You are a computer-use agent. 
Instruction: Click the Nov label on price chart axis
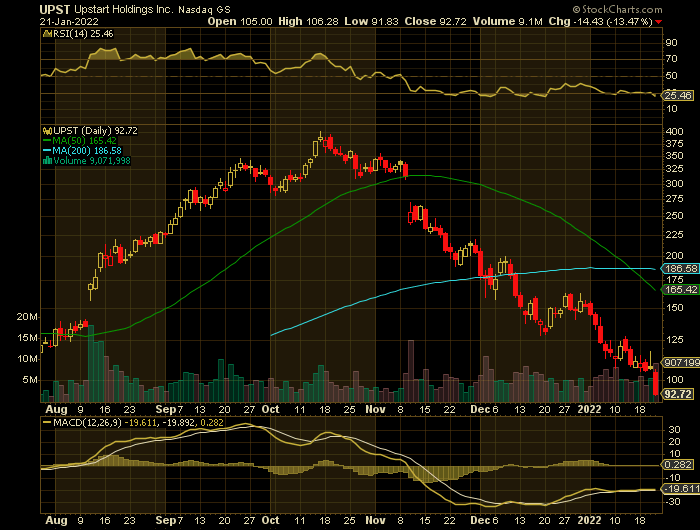point(375,409)
